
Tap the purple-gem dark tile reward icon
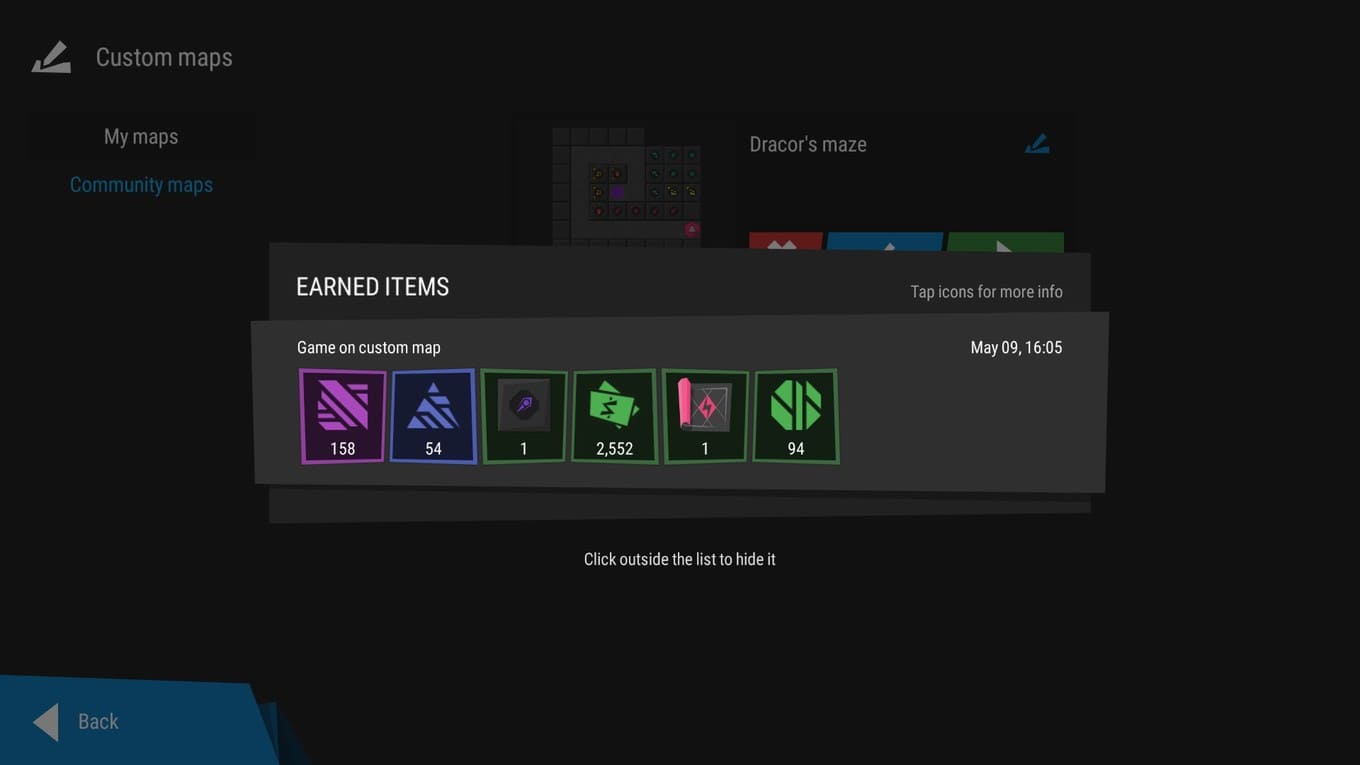tap(524, 416)
